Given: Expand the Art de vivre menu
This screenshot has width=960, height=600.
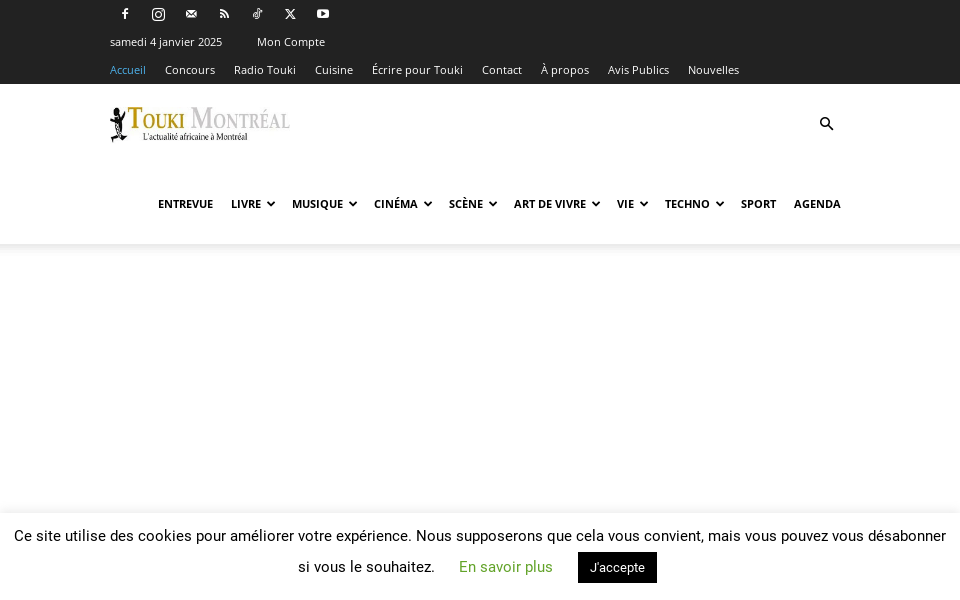Looking at the screenshot, I should pos(556,204).
